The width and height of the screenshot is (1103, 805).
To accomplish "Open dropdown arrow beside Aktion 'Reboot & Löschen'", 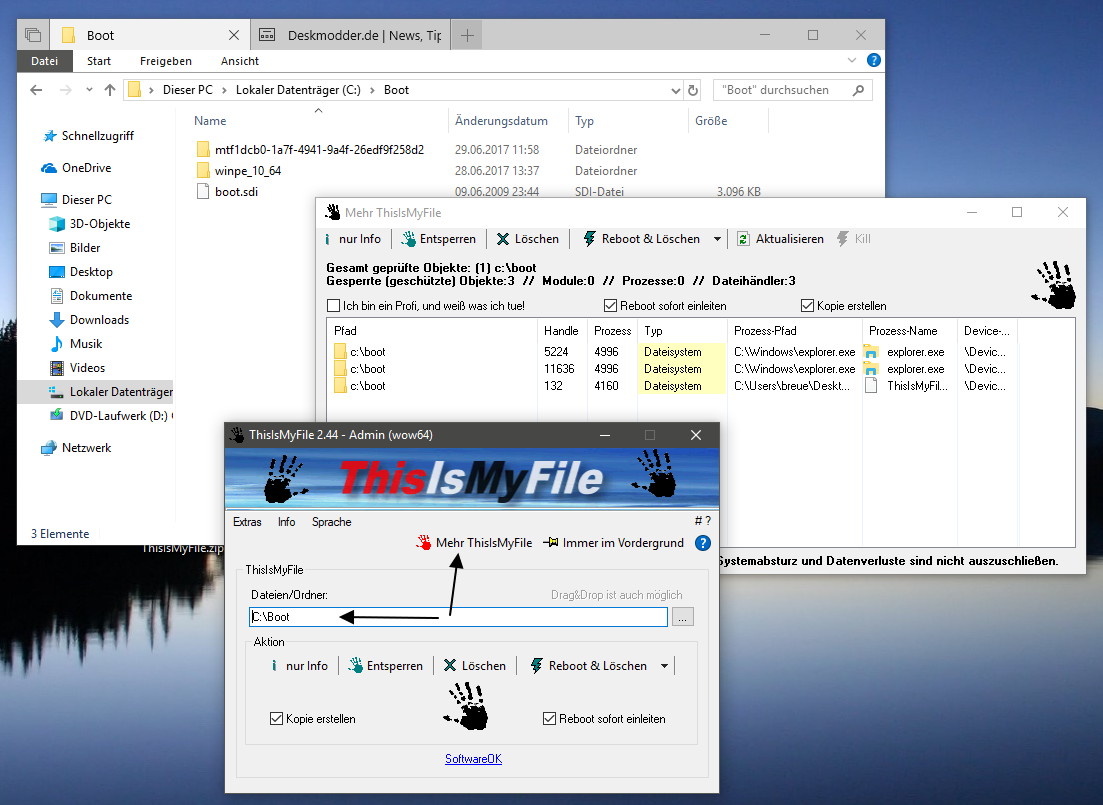I will (664, 666).
